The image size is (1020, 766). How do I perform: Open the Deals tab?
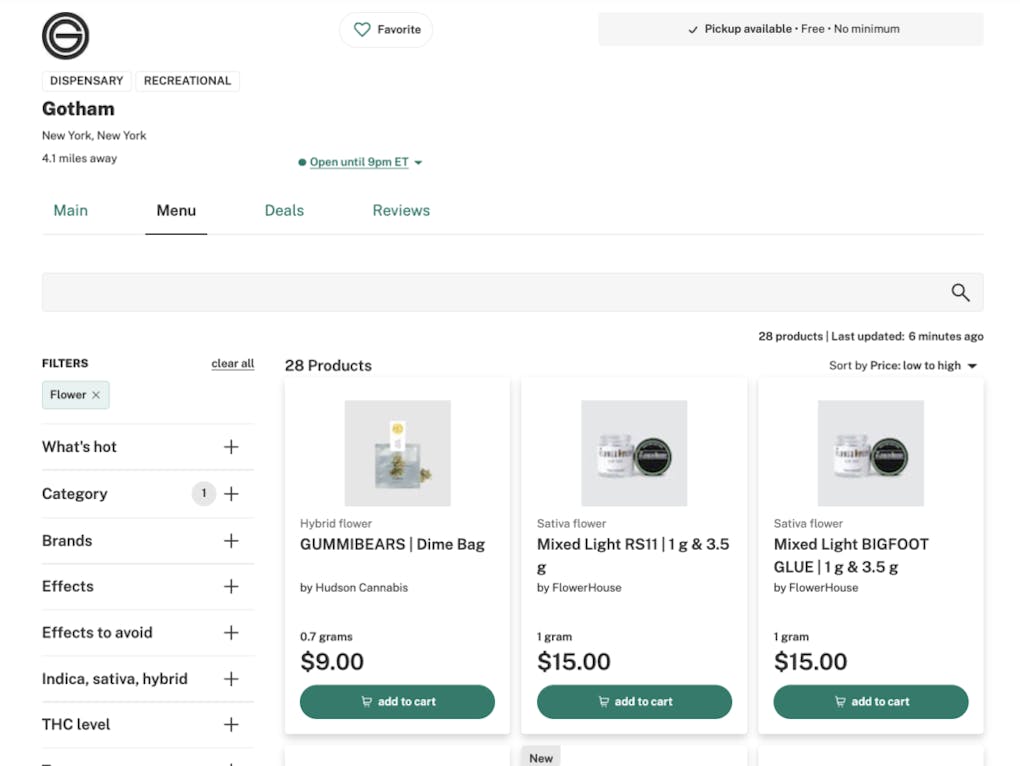[284, 211]
